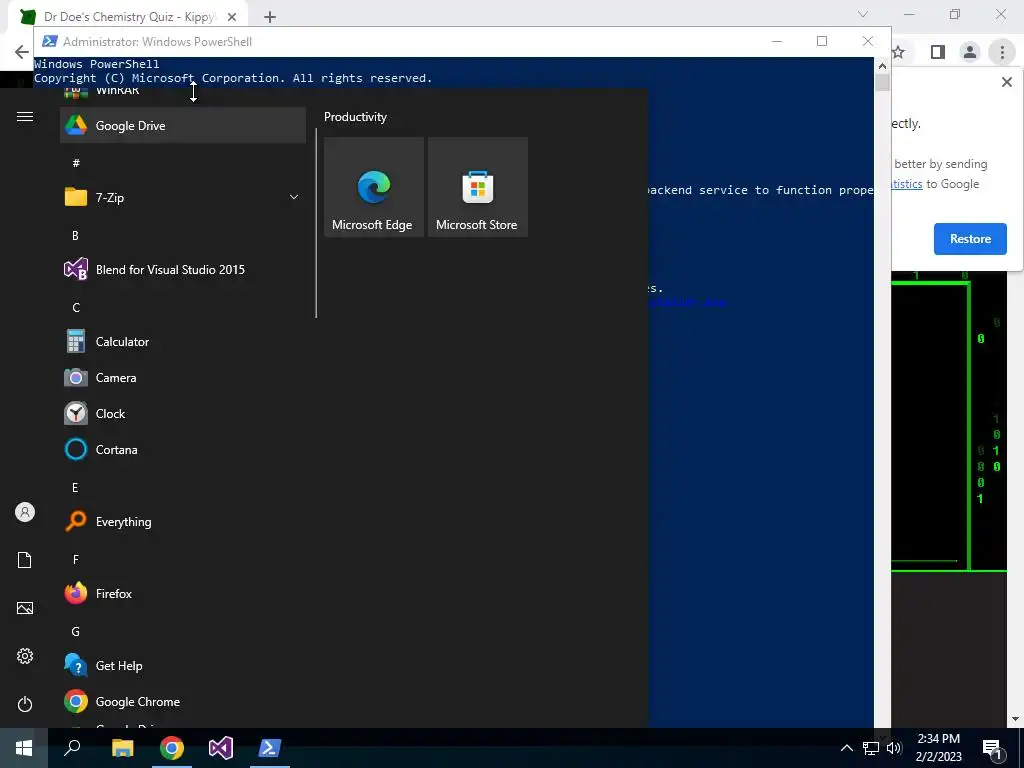Click the E letter header

point(75,487)
